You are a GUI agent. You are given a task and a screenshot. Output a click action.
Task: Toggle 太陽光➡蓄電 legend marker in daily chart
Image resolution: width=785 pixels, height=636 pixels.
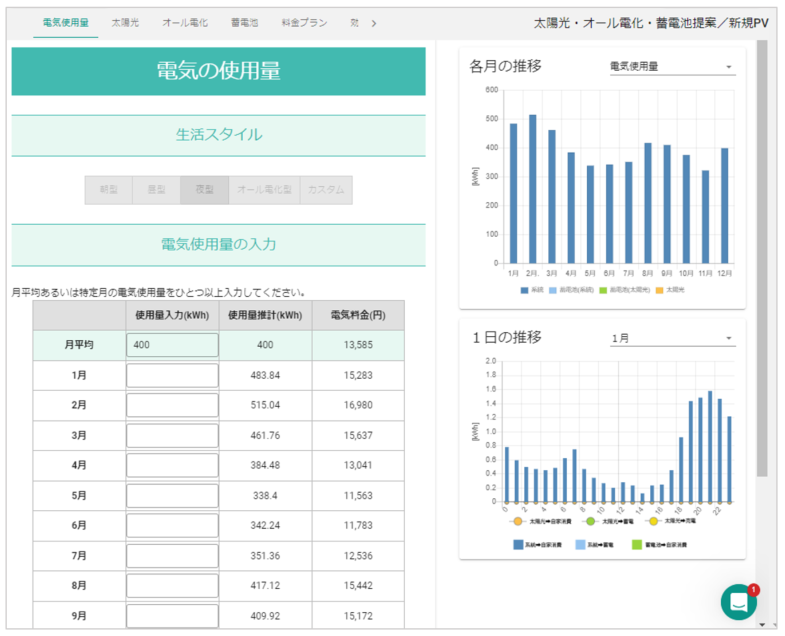590,521
